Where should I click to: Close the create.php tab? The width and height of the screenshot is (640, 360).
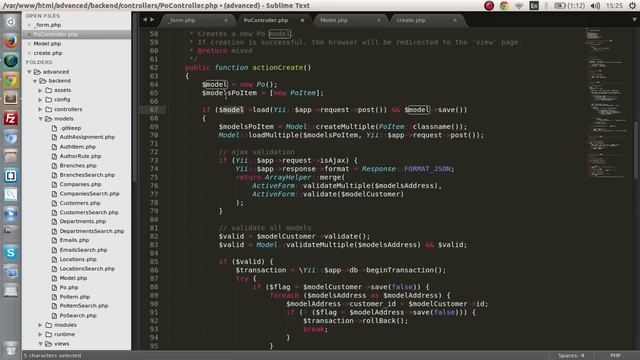455,20
